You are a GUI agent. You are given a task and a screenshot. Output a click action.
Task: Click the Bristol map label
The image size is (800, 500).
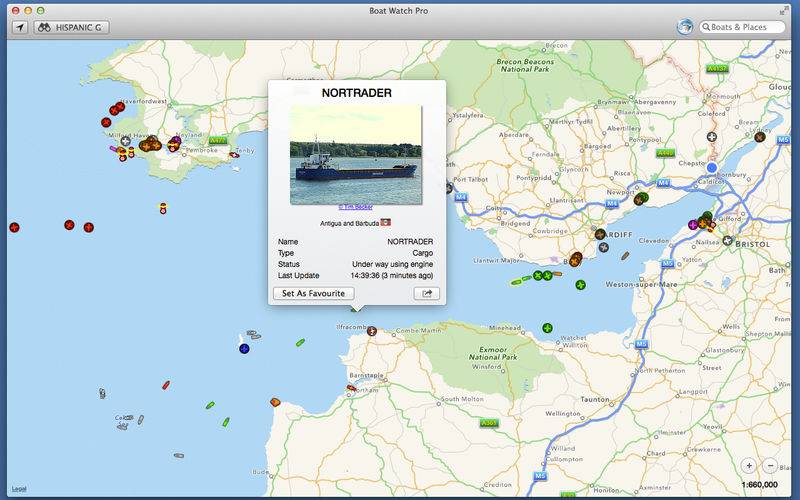pos(753,244)
